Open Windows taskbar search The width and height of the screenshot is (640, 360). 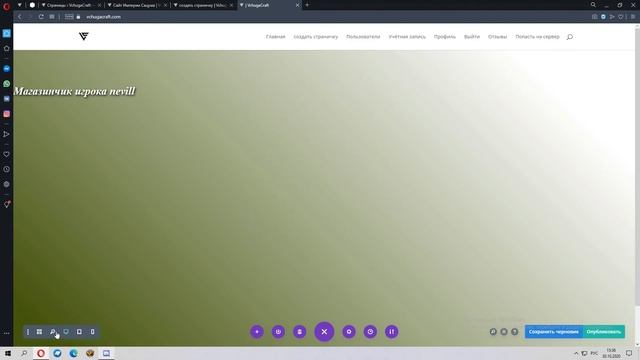point(24,353)
